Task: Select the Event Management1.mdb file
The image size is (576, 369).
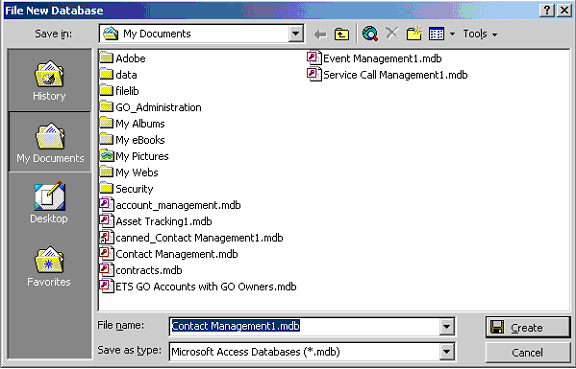Action: coord(374,58)
